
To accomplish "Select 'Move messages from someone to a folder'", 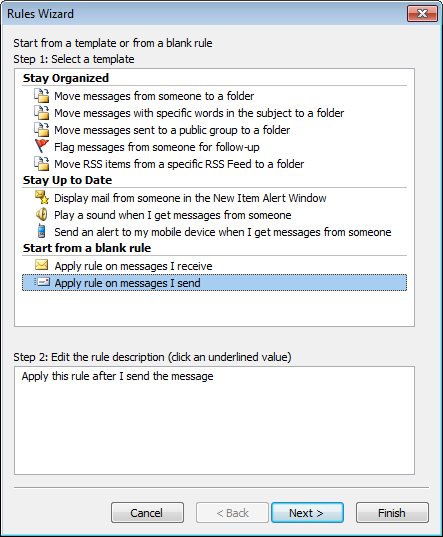I will tap(154, 96).
